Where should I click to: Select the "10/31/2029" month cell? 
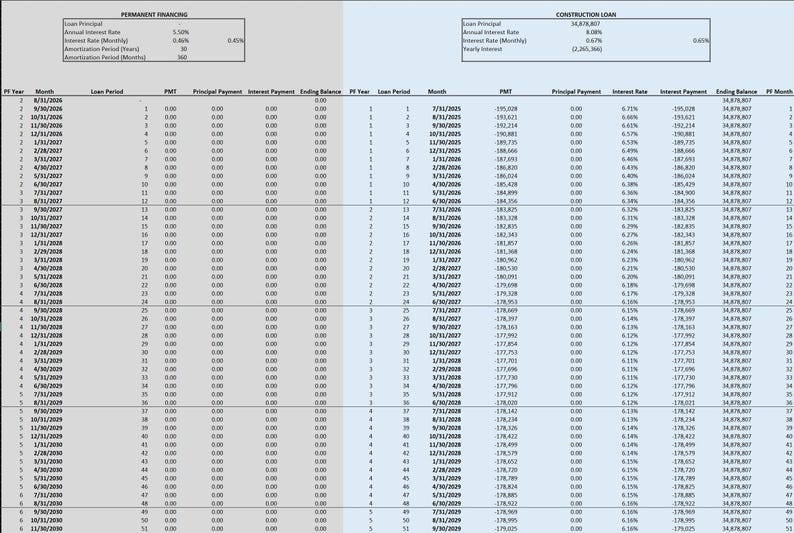tap(46, 420)
